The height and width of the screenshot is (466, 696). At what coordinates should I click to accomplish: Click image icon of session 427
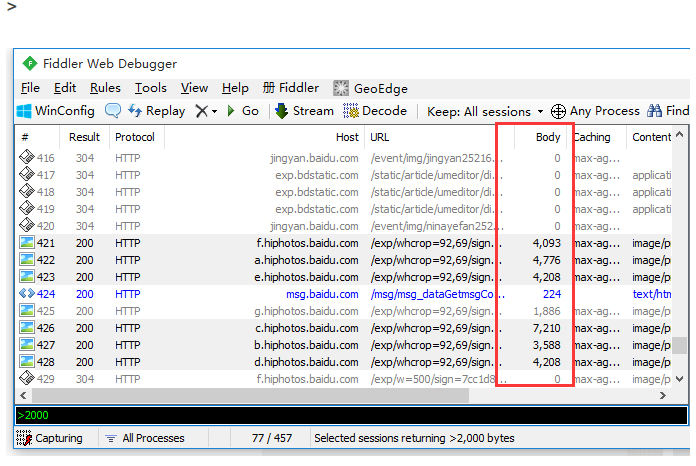click(x=27, y=344)
